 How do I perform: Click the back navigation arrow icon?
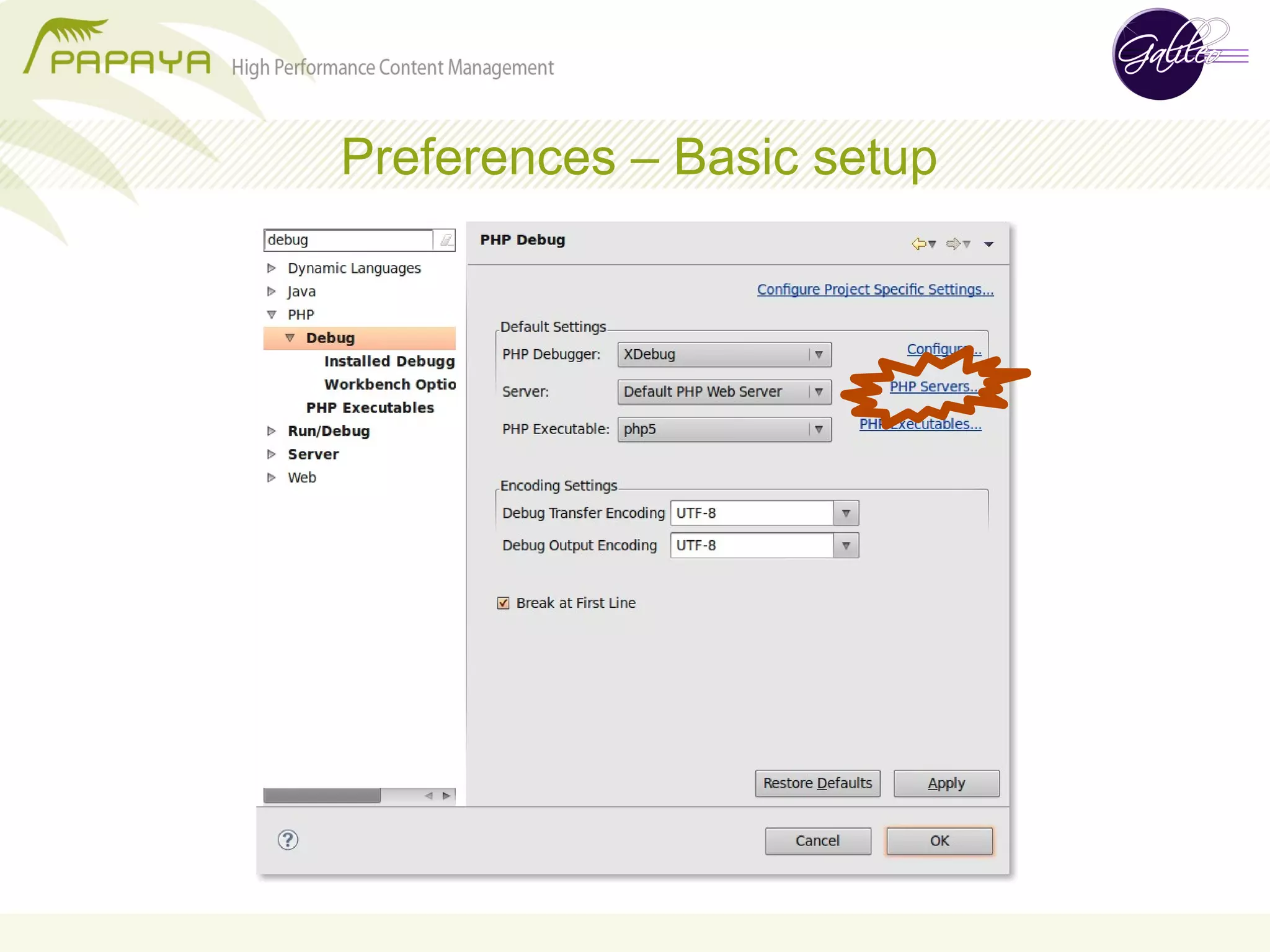pos(919,244)
